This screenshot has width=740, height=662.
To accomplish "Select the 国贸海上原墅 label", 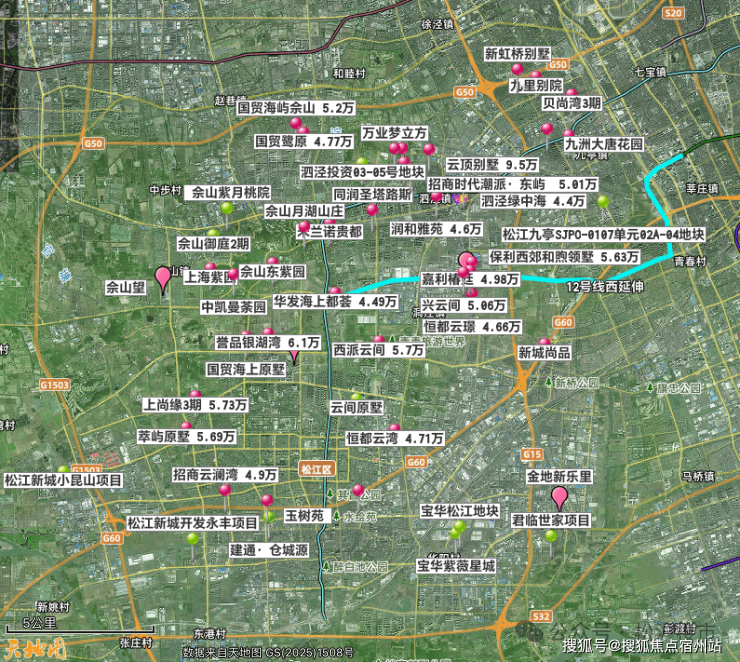I will pyautogui.click(x=246, y=369).
